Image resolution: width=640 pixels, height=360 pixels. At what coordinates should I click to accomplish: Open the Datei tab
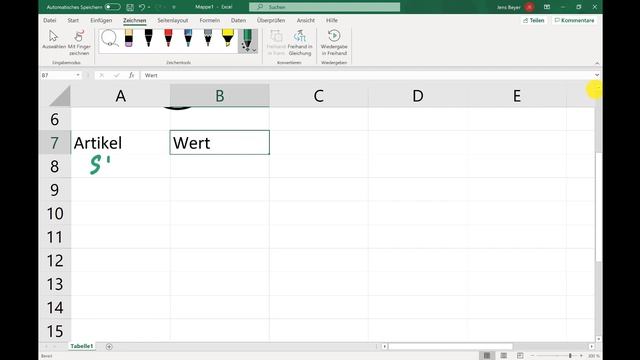(50, 20)
